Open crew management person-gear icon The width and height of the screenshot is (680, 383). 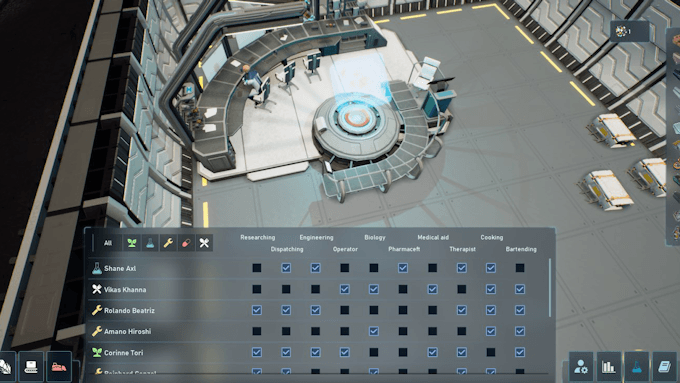click(x=581, y=367)
